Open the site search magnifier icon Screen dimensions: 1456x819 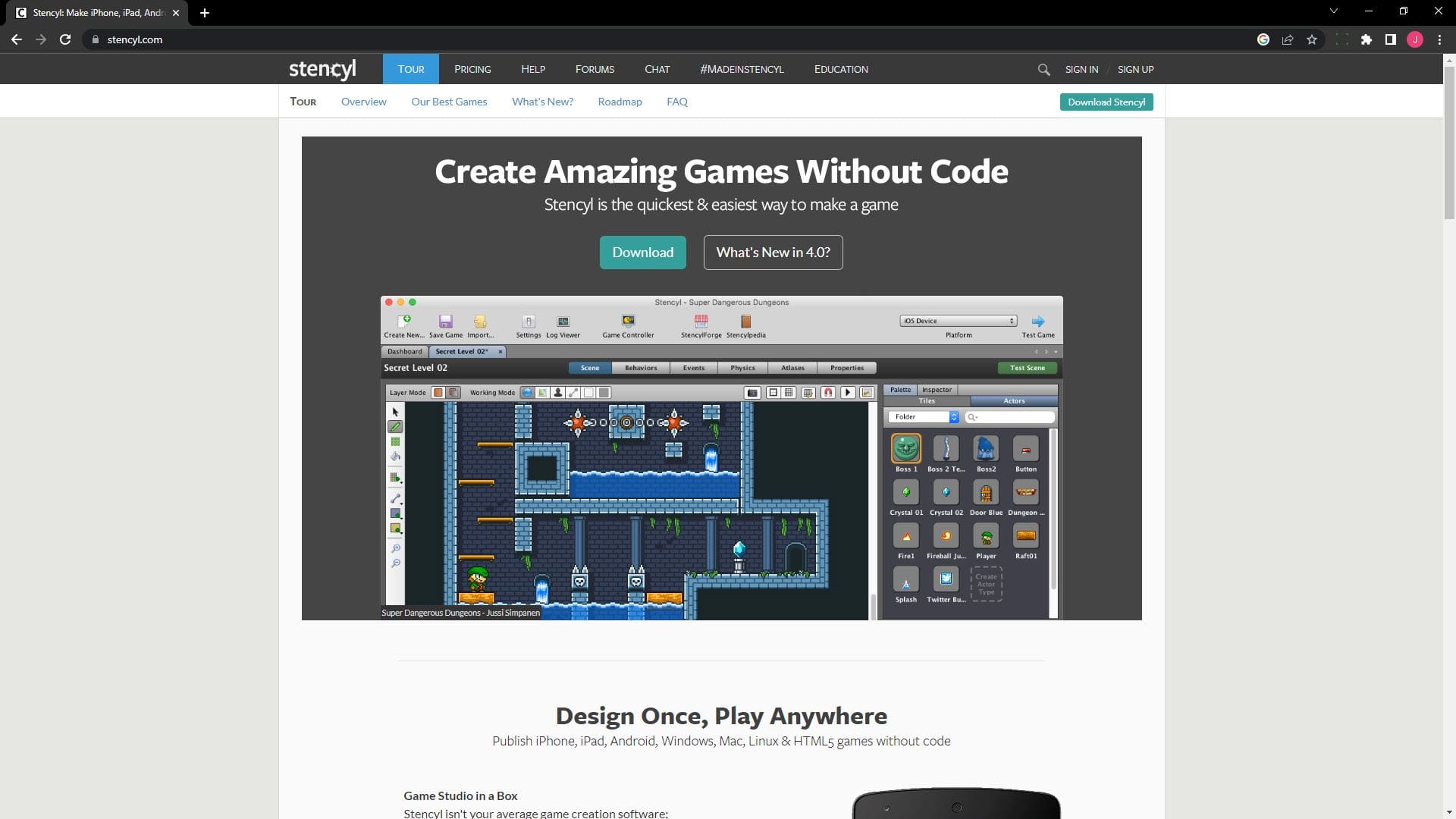coord(1043,69)
